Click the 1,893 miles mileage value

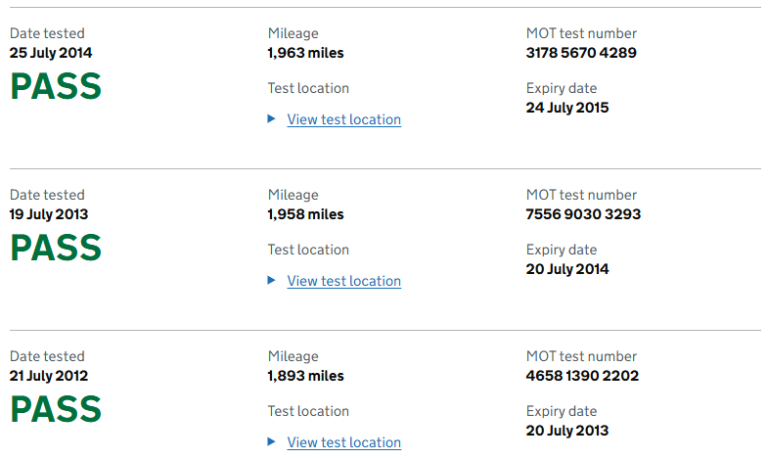point(305,376)
